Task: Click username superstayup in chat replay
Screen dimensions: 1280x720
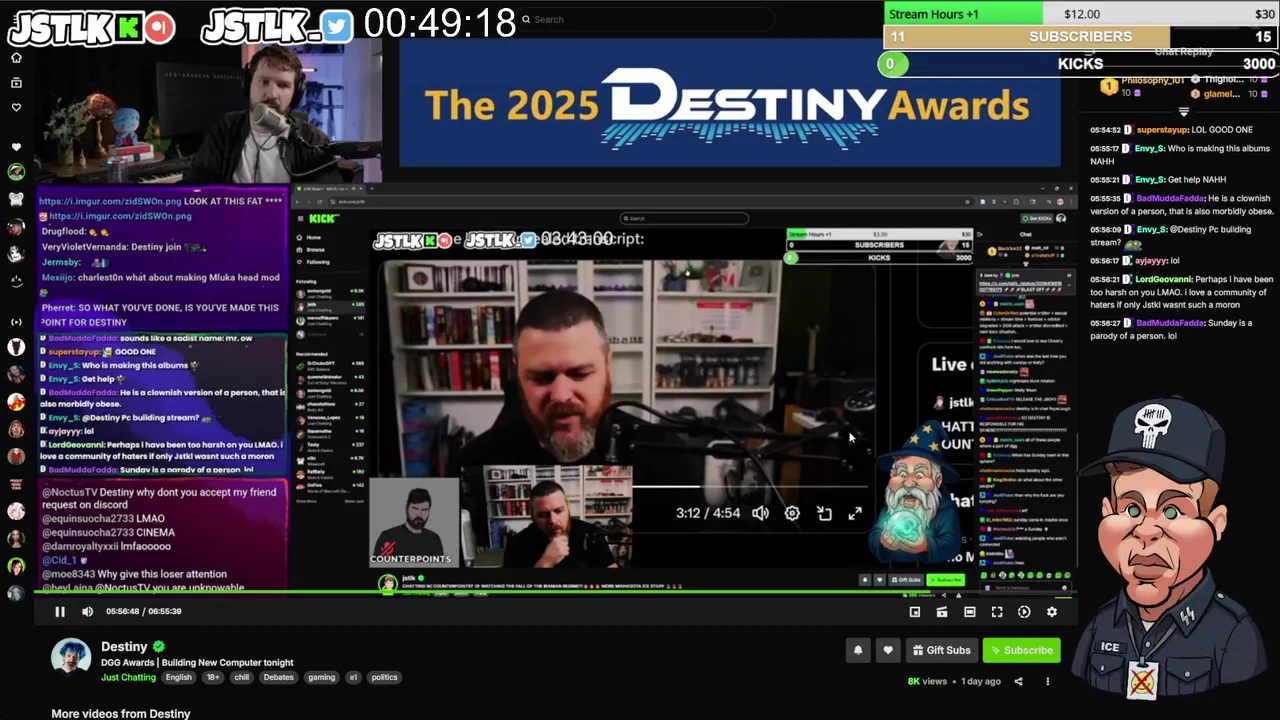Action: pos(1162,130)
